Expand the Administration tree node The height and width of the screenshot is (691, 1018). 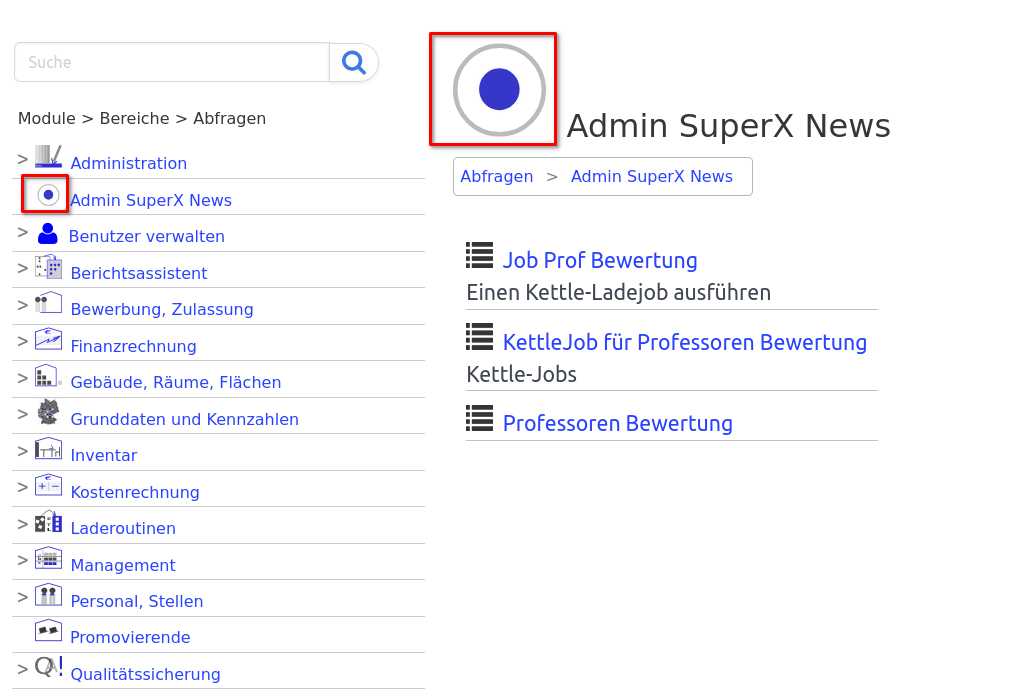coord(23,159)
